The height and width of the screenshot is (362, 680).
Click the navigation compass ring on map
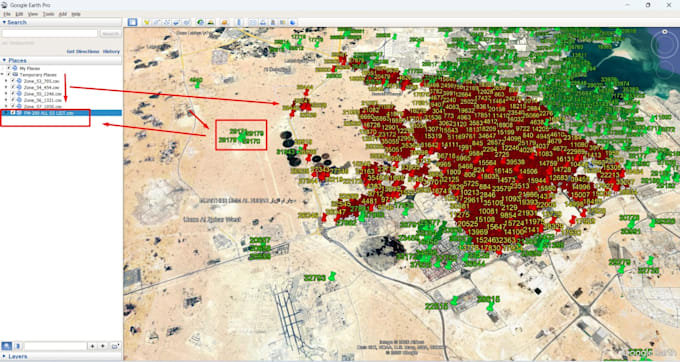664,44
